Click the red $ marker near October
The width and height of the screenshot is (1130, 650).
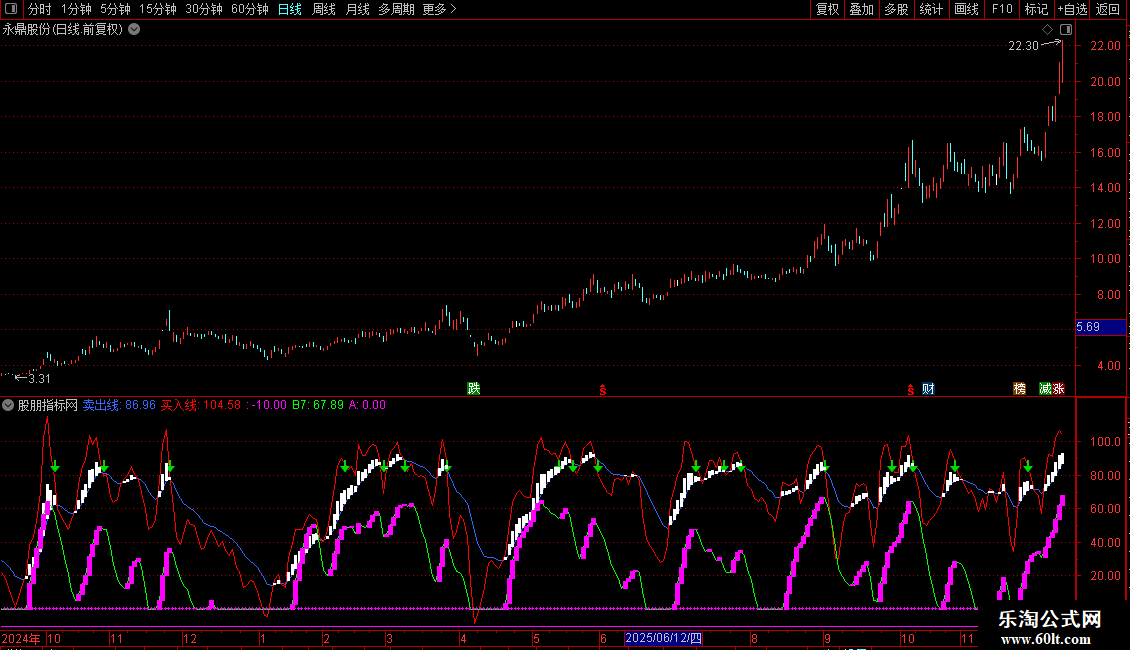click(x=911, y=390)
